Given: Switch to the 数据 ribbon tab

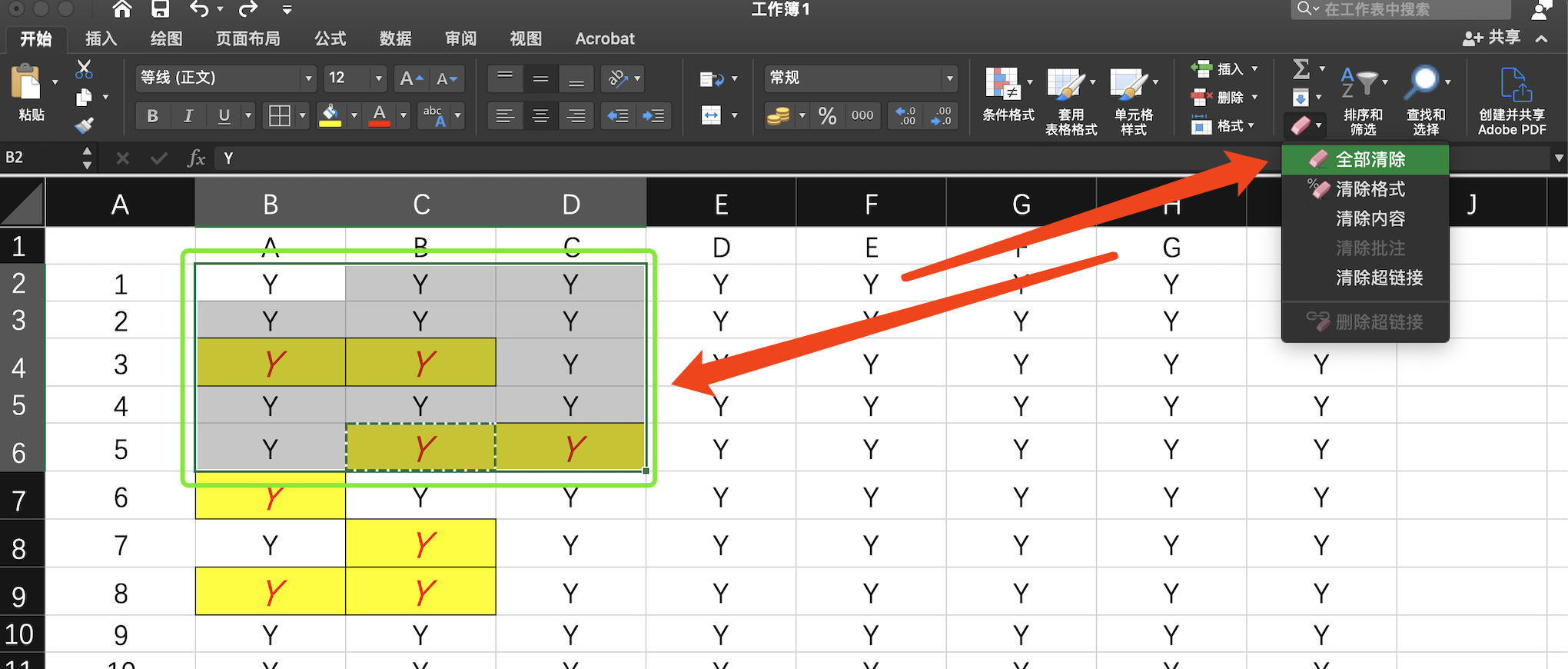Looking at the screenshot, I should click(395, 38).
